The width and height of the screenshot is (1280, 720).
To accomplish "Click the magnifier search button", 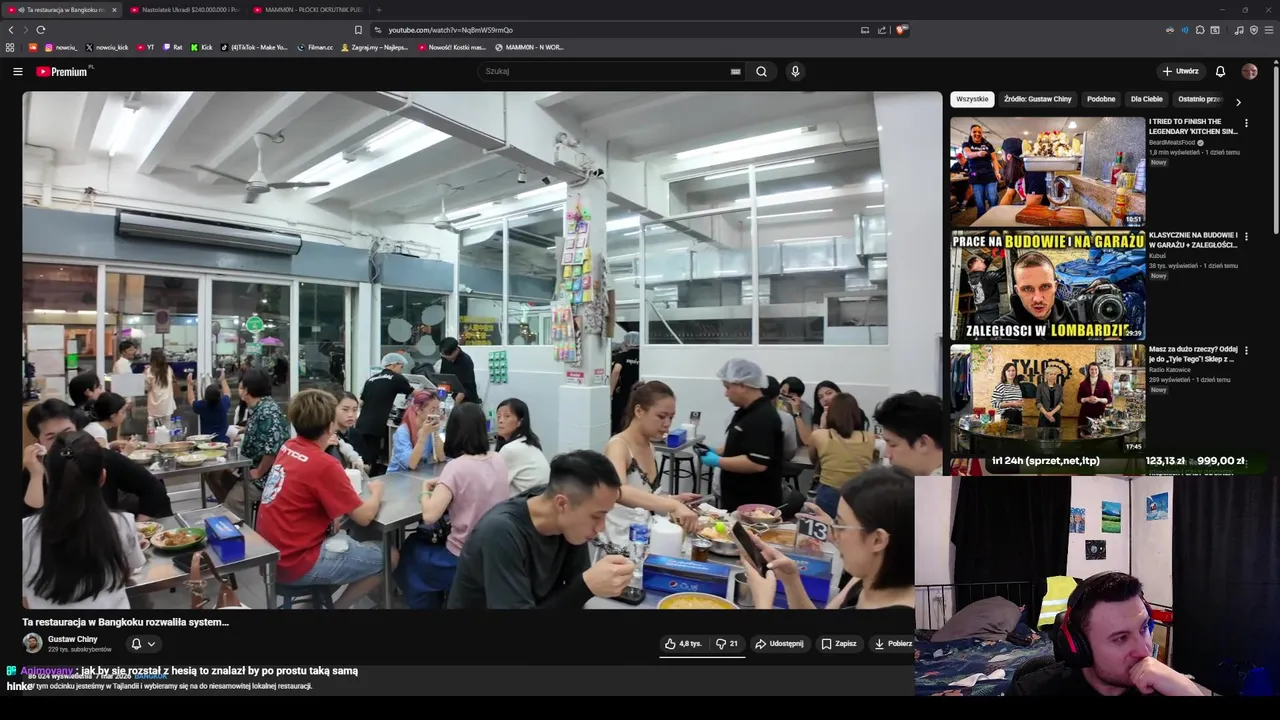I will click(x=761, y=71).
